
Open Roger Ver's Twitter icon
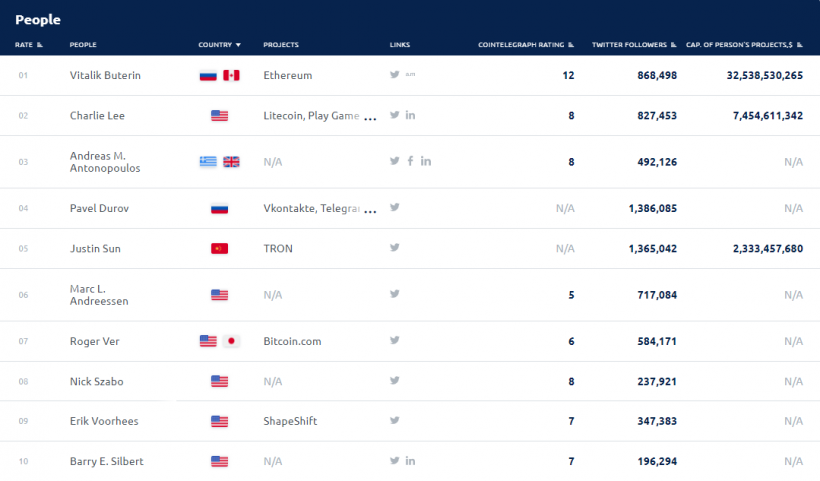click(x=395, y=341)
